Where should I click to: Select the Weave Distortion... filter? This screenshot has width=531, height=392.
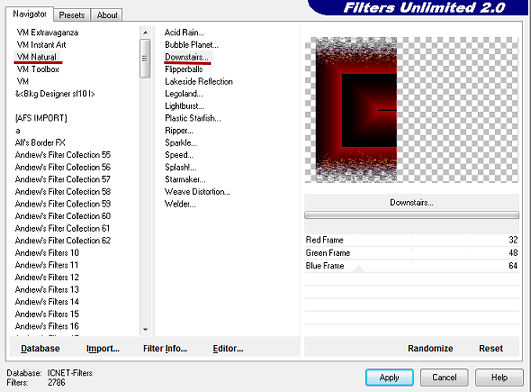click(197, 192)
